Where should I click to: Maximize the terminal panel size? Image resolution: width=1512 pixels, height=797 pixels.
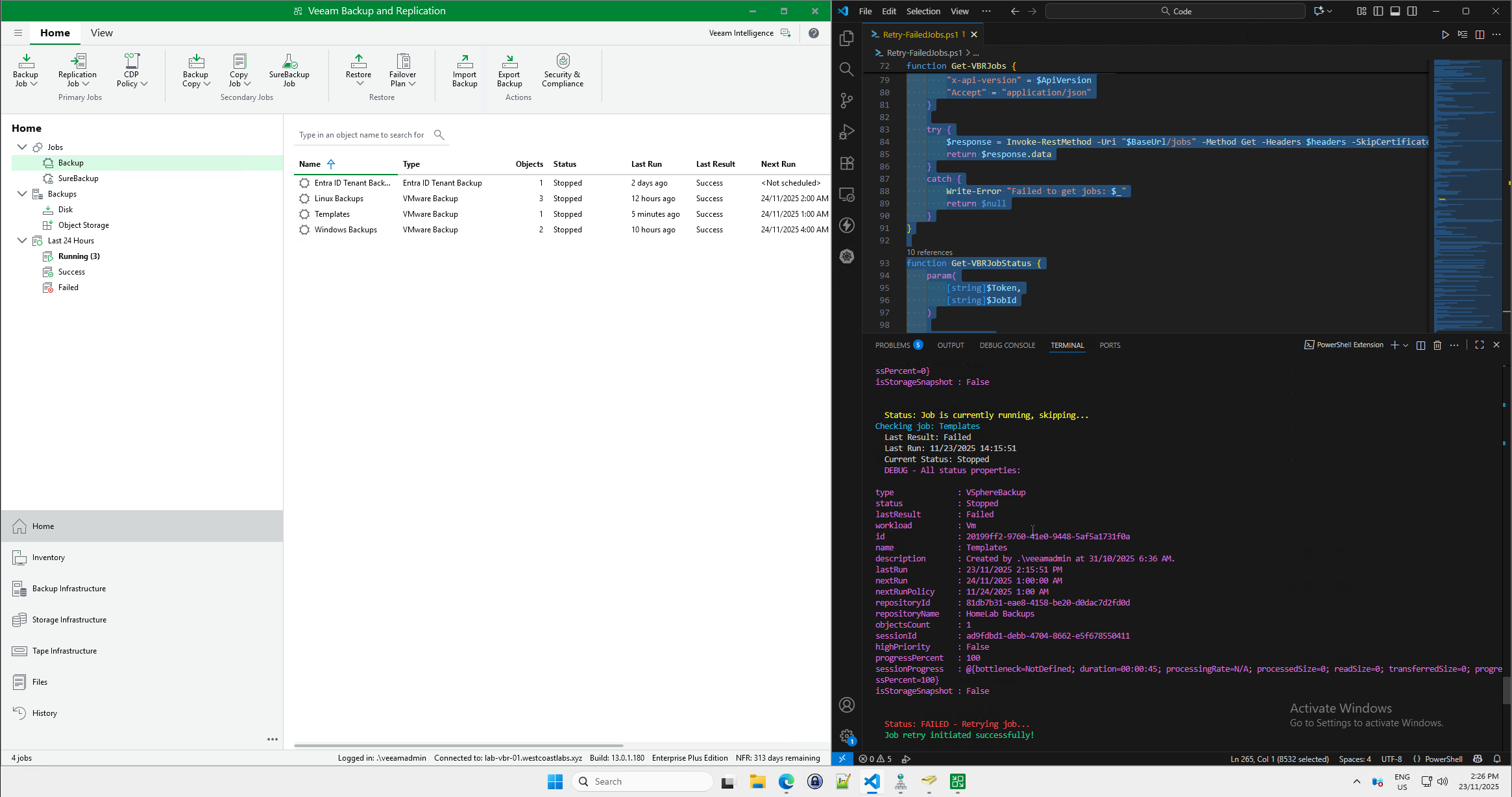tap(1480, 345)
